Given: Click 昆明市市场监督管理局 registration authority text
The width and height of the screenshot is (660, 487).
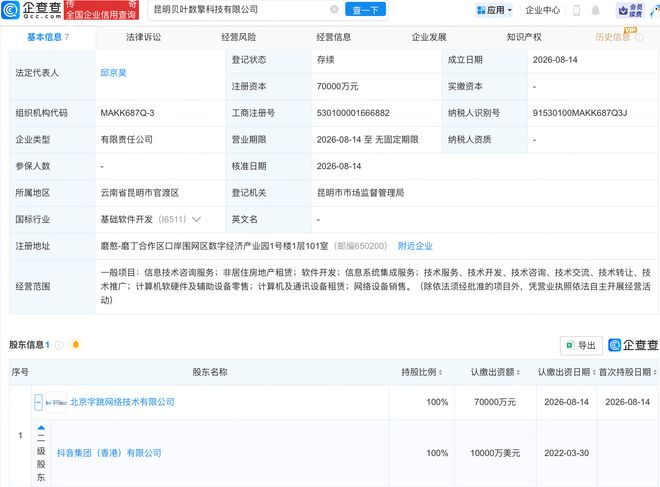Looking at the screenshot, I should coord(360,193).
